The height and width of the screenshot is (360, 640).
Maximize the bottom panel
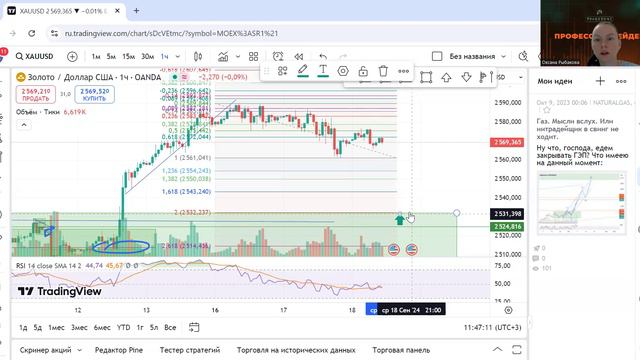517,350
